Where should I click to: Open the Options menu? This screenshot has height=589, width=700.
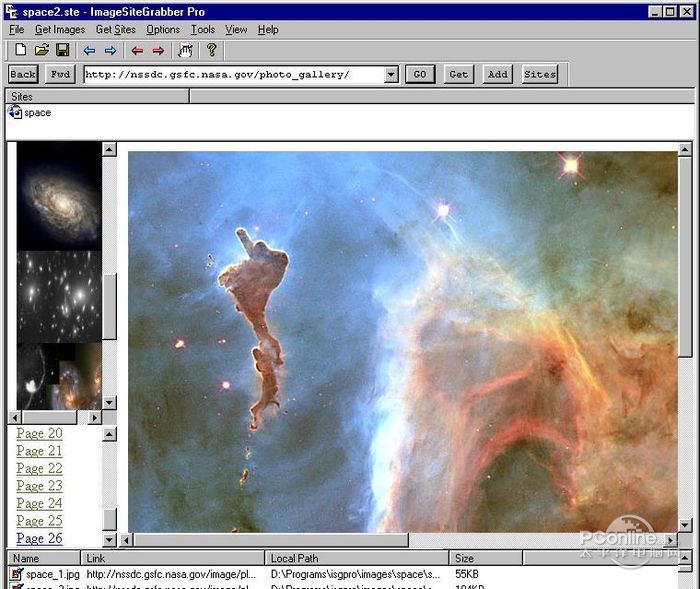point(163,30)
